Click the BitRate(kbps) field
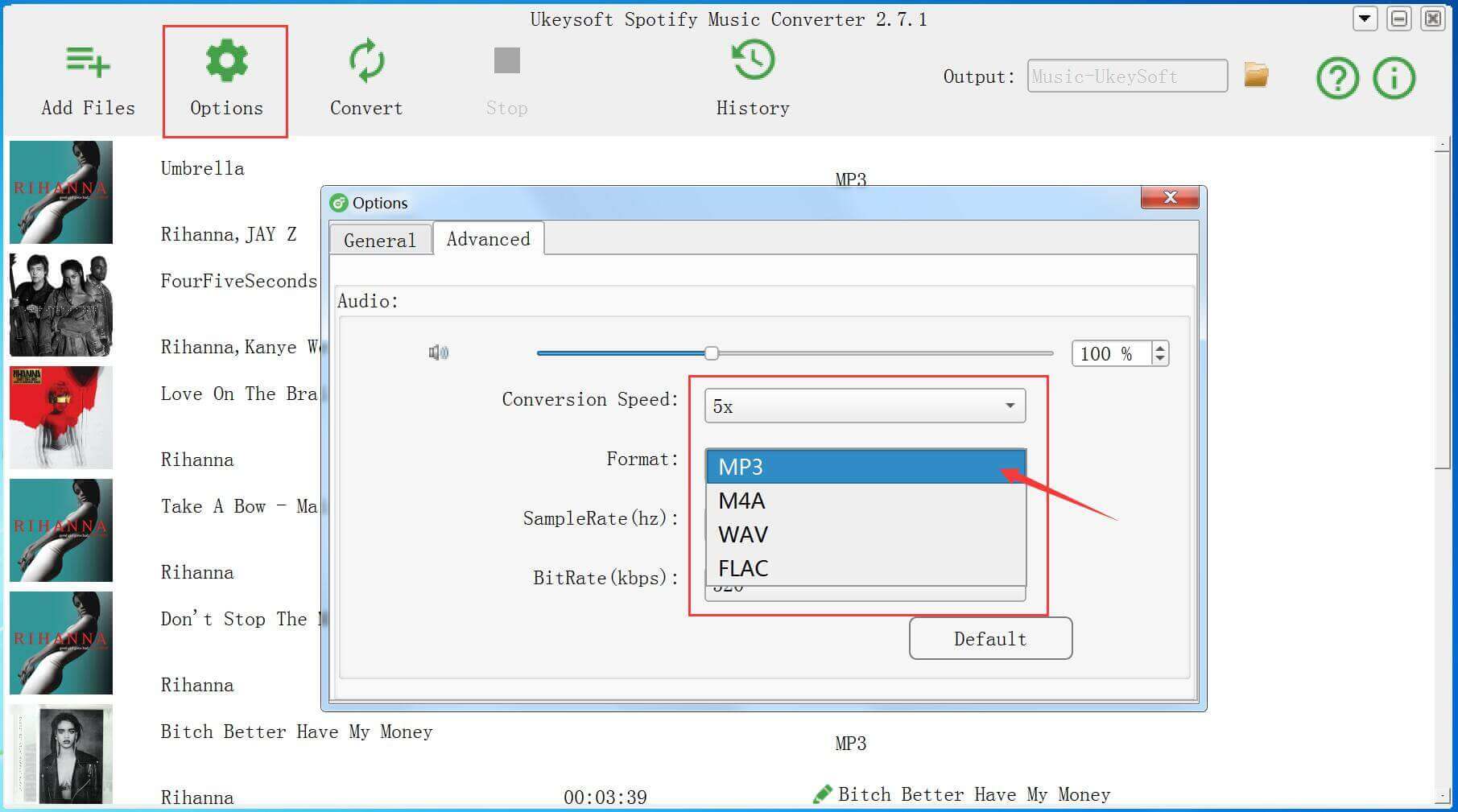Viewport: 1458px width, 812px height. pos(865,593)
